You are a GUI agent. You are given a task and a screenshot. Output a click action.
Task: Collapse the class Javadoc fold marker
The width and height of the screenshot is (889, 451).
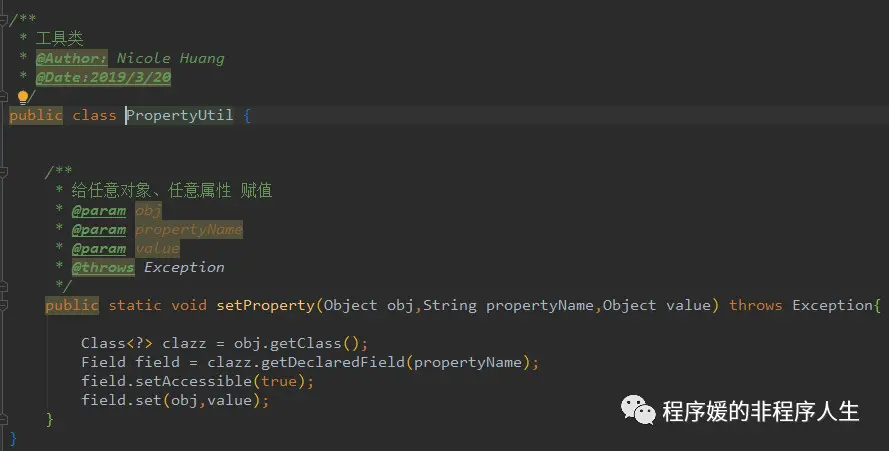point(3,20)
